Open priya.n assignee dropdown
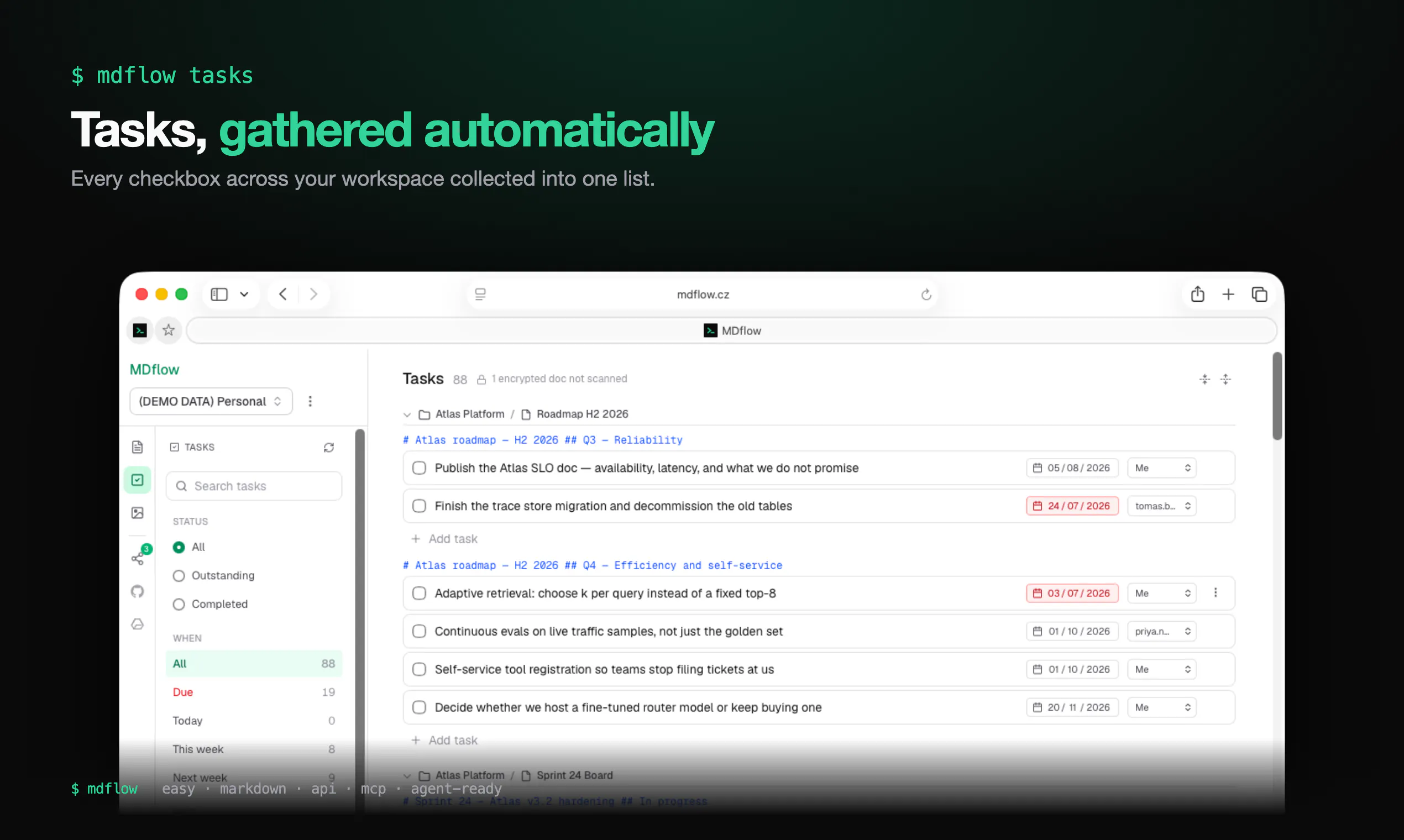This screenshot has width=1404, height=840. tap(1162, 631)
